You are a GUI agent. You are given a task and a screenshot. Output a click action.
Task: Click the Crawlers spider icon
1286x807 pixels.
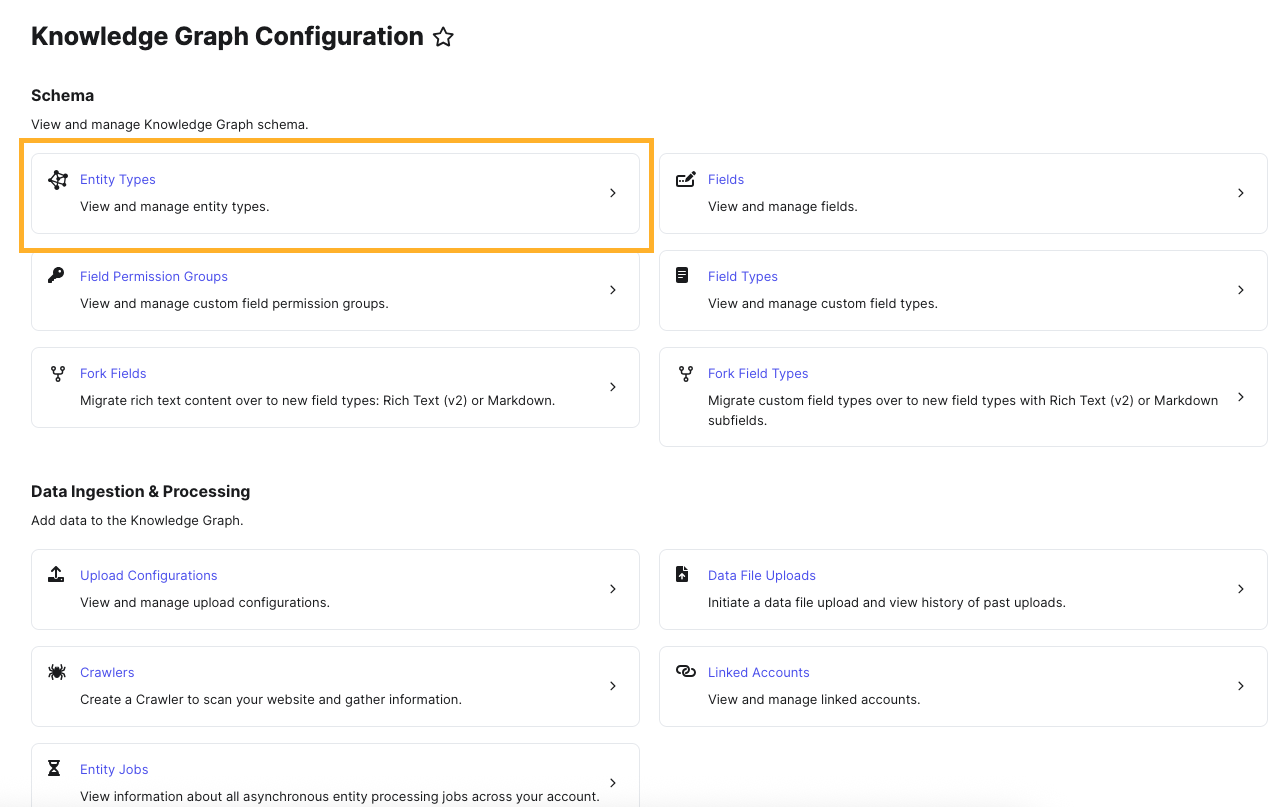57,672
